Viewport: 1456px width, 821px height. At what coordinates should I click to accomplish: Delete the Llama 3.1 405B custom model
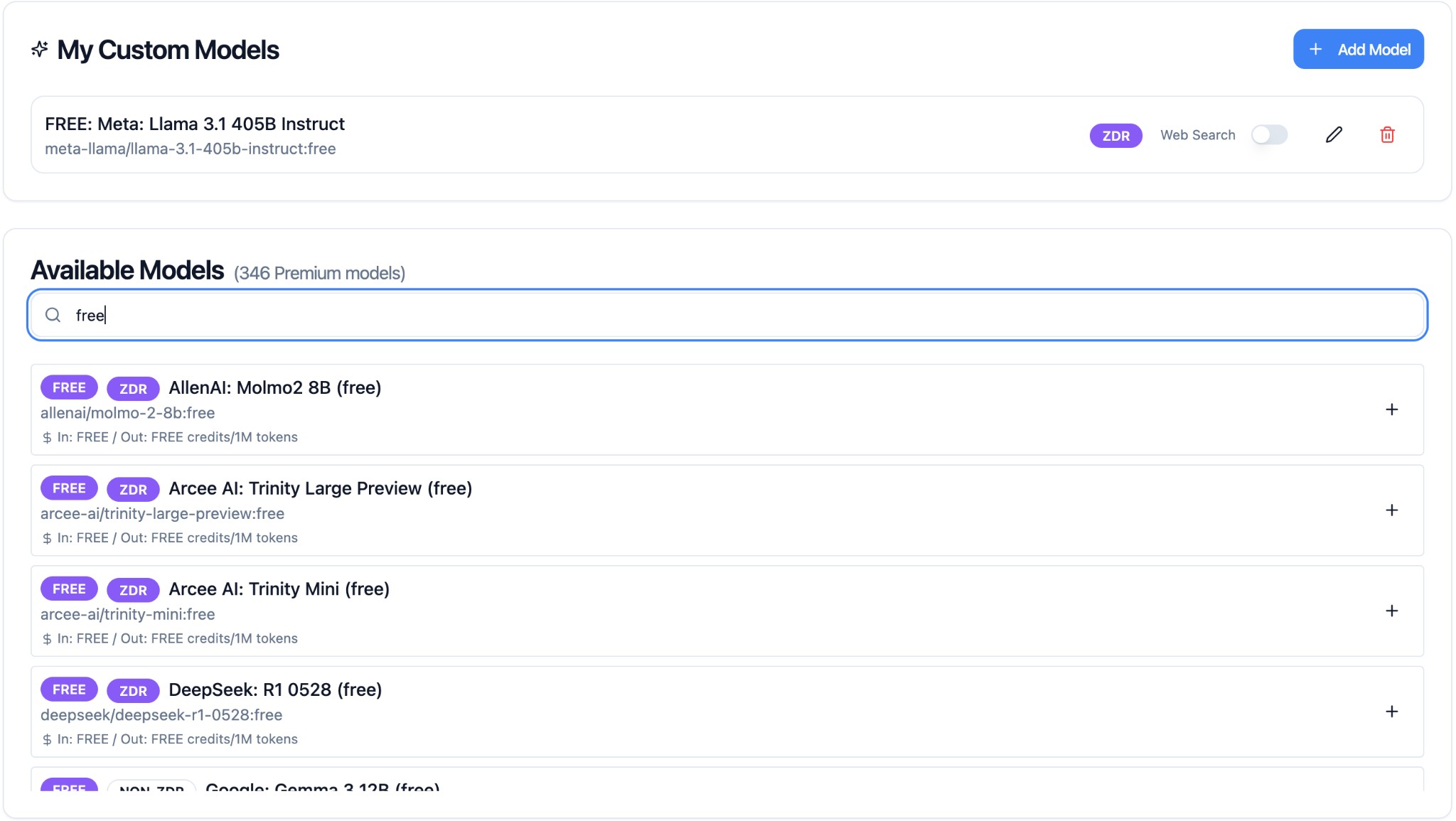(x=1386, y=134)
